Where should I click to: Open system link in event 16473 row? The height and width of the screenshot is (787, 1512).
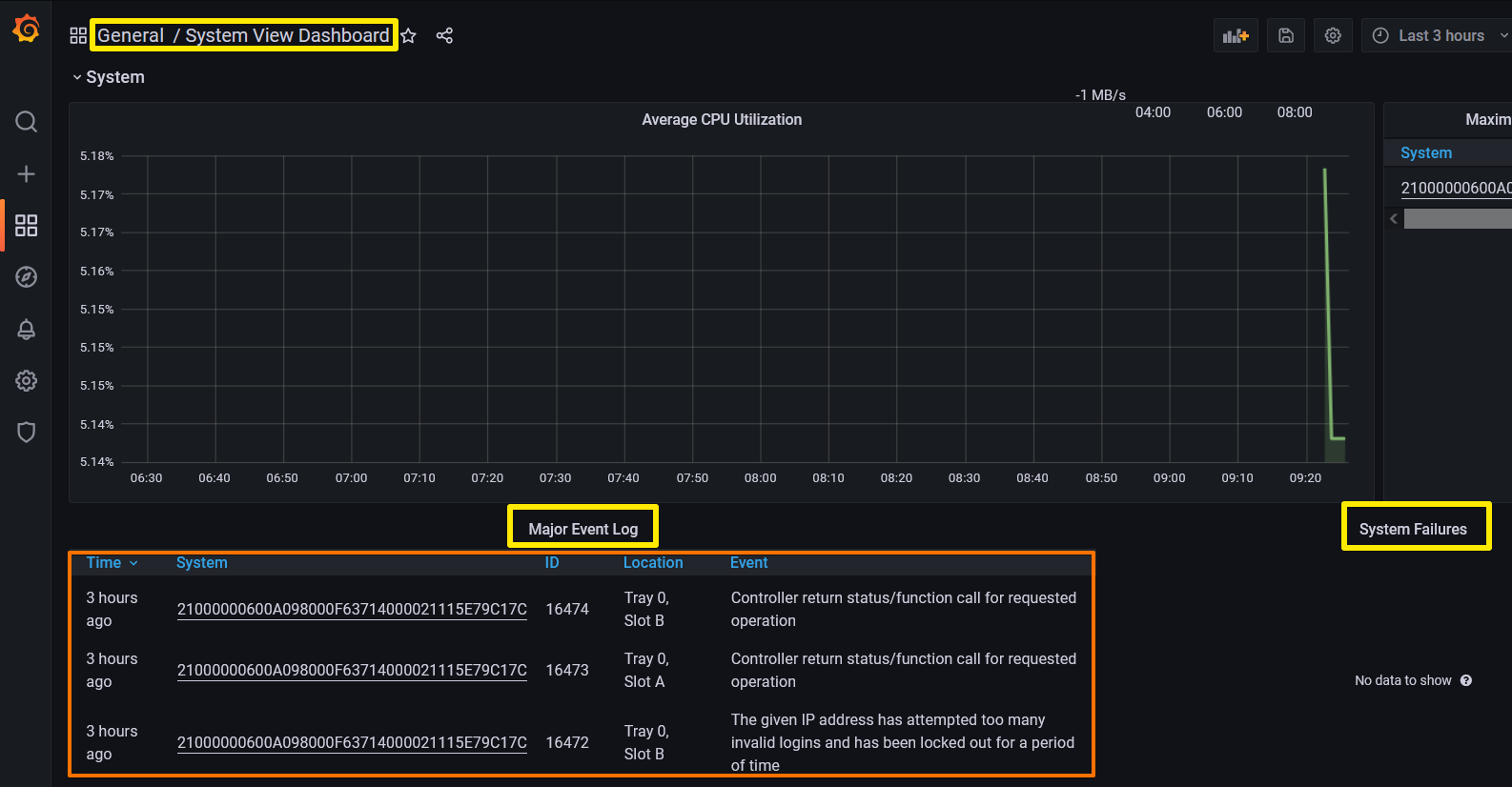click(352, 671)
